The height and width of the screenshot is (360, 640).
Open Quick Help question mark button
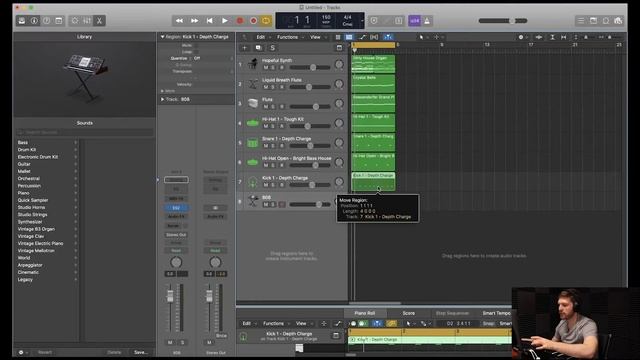click(x=47, y=21)
